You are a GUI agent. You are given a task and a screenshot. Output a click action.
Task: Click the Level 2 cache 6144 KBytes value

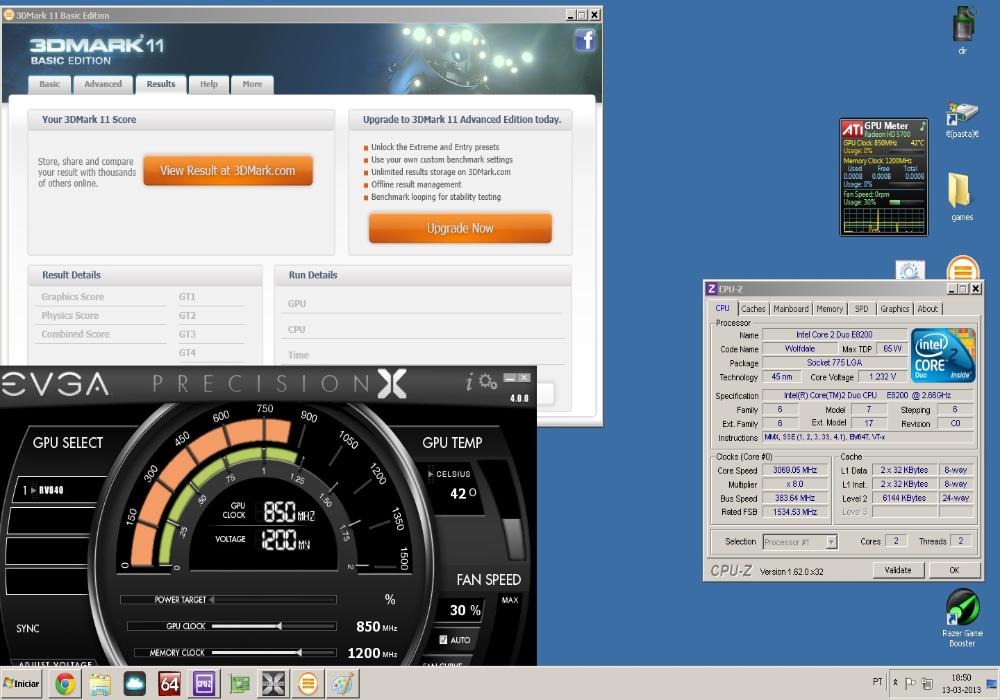[x=904, y=498]
